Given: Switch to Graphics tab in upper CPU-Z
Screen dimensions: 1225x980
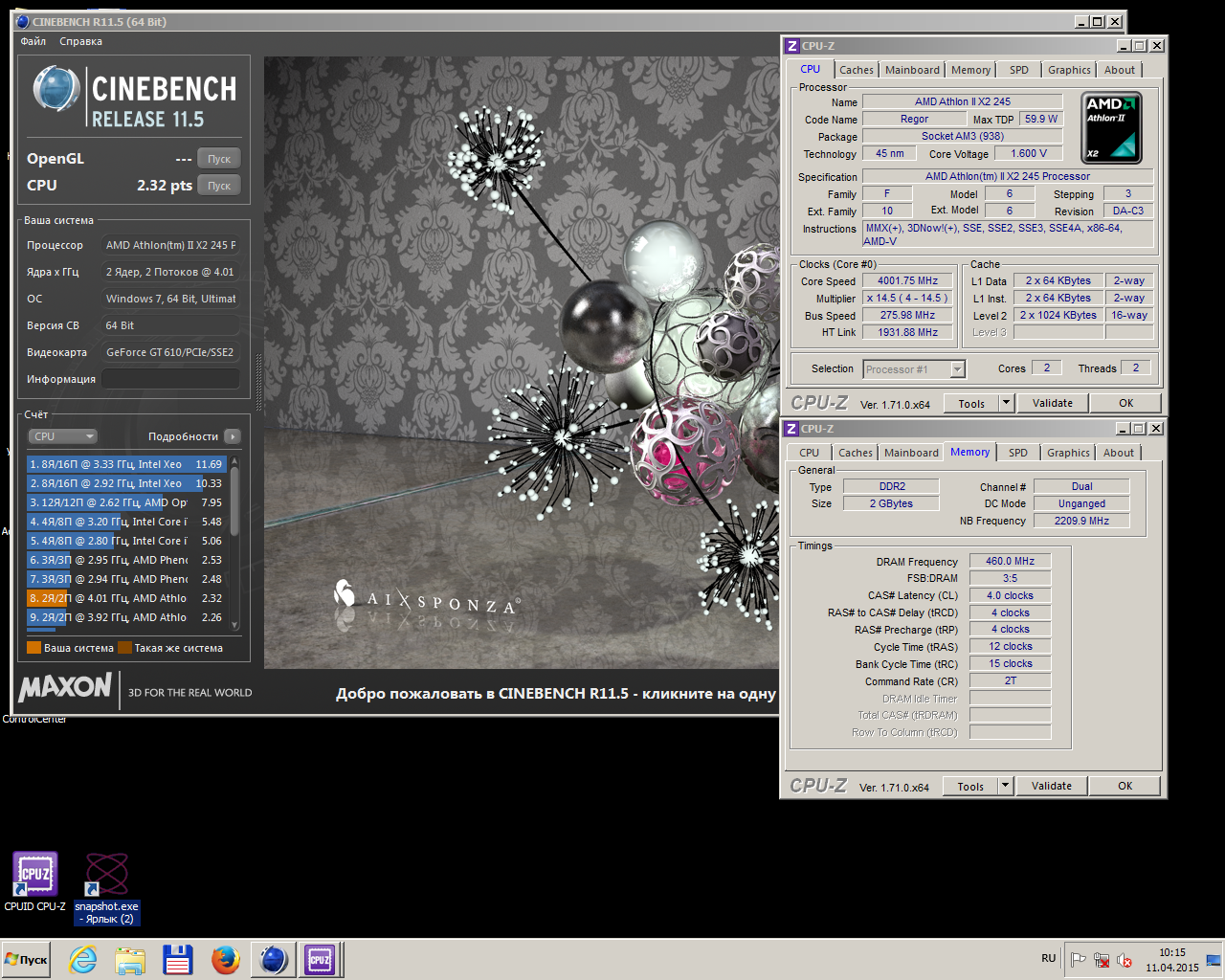Looking at the screenshot, I should pyautogui.click(x=1069, y=70).
